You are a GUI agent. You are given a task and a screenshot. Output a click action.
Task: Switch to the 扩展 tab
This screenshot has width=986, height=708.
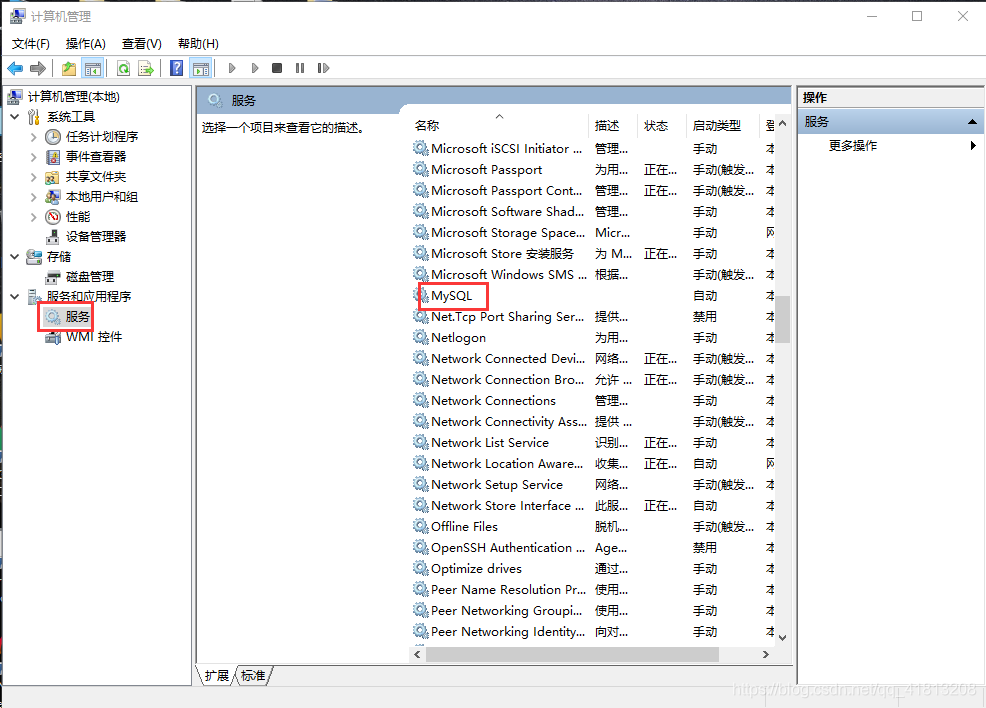coord(217,675)
